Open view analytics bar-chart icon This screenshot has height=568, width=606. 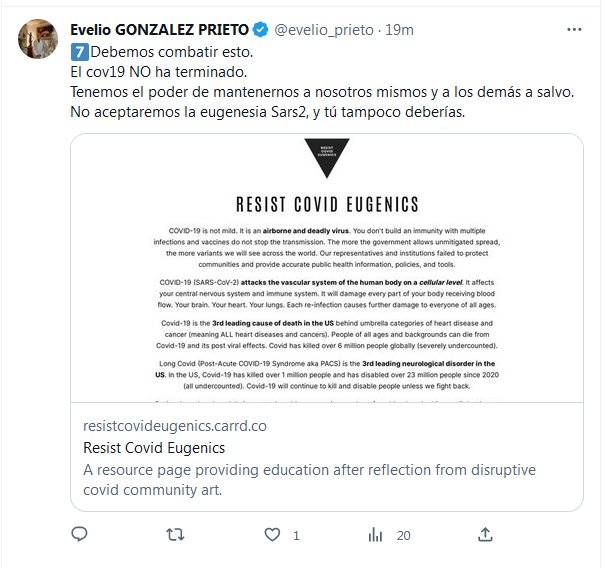click(376, 536)
